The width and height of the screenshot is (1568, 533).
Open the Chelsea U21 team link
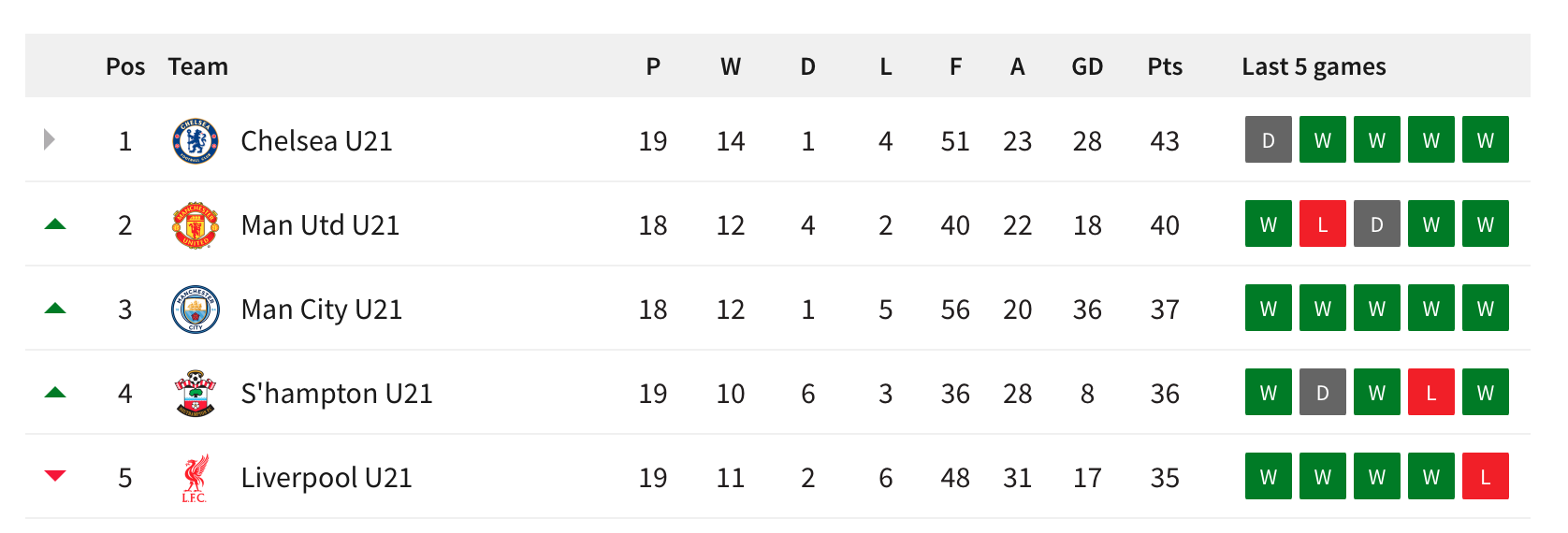click(316, 141)
